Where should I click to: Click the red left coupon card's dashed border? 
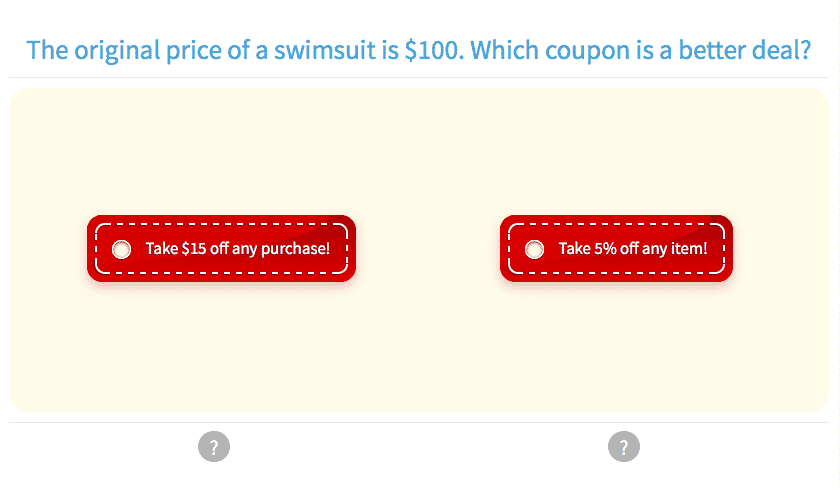click(221, 225)
